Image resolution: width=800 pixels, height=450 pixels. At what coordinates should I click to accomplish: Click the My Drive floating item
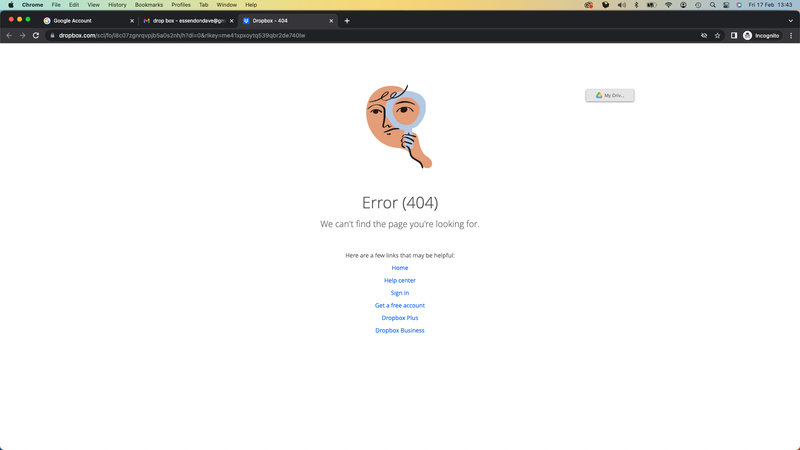[610, 95]
